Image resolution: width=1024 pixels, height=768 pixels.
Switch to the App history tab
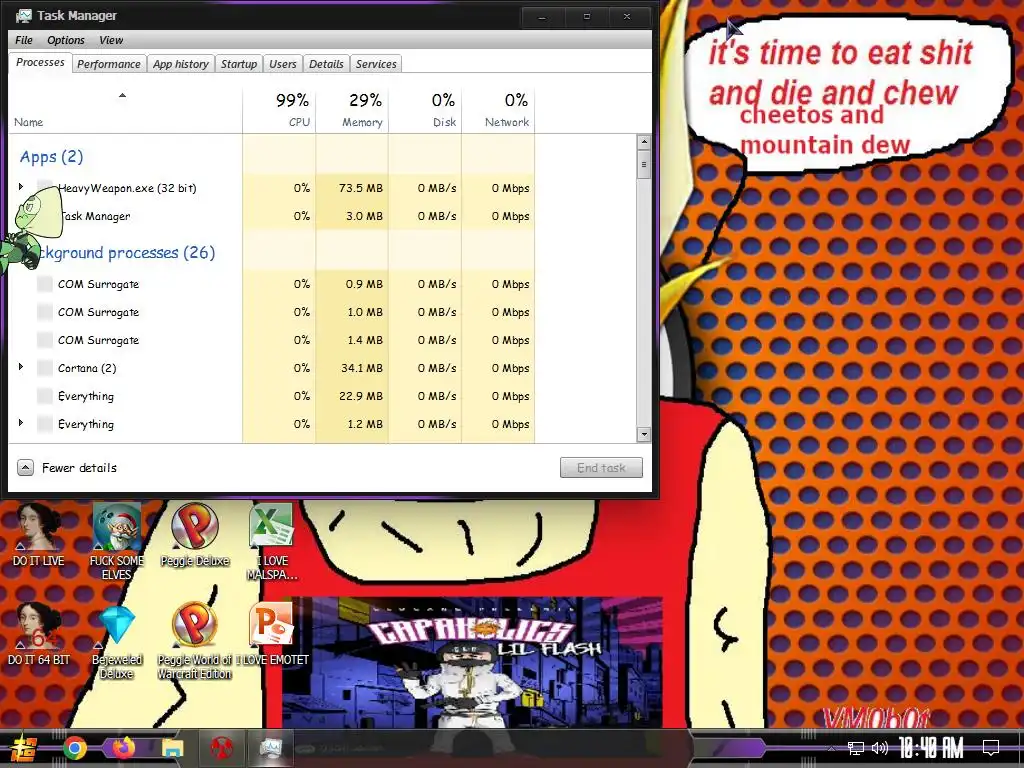coord(181,64)
